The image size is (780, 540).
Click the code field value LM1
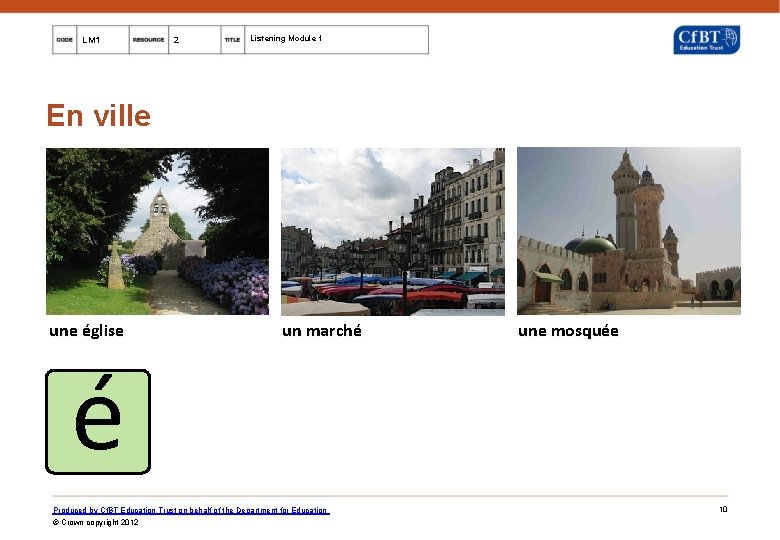[103, 40]
